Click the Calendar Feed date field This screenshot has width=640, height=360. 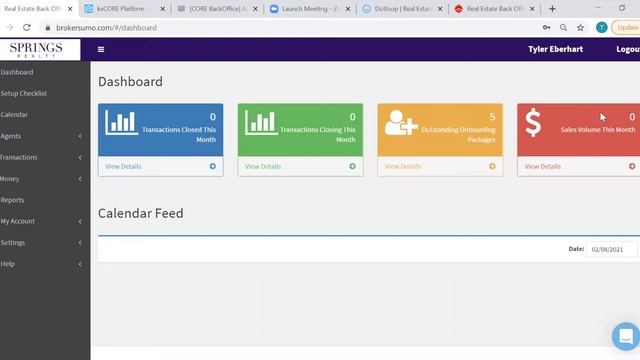(611, 249)
